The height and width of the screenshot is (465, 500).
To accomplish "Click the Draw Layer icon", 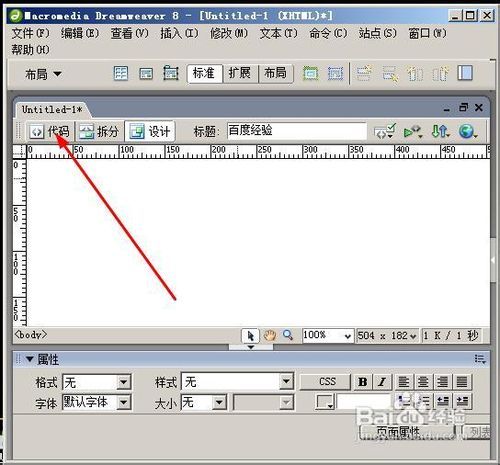I will (x=171, y=73).
